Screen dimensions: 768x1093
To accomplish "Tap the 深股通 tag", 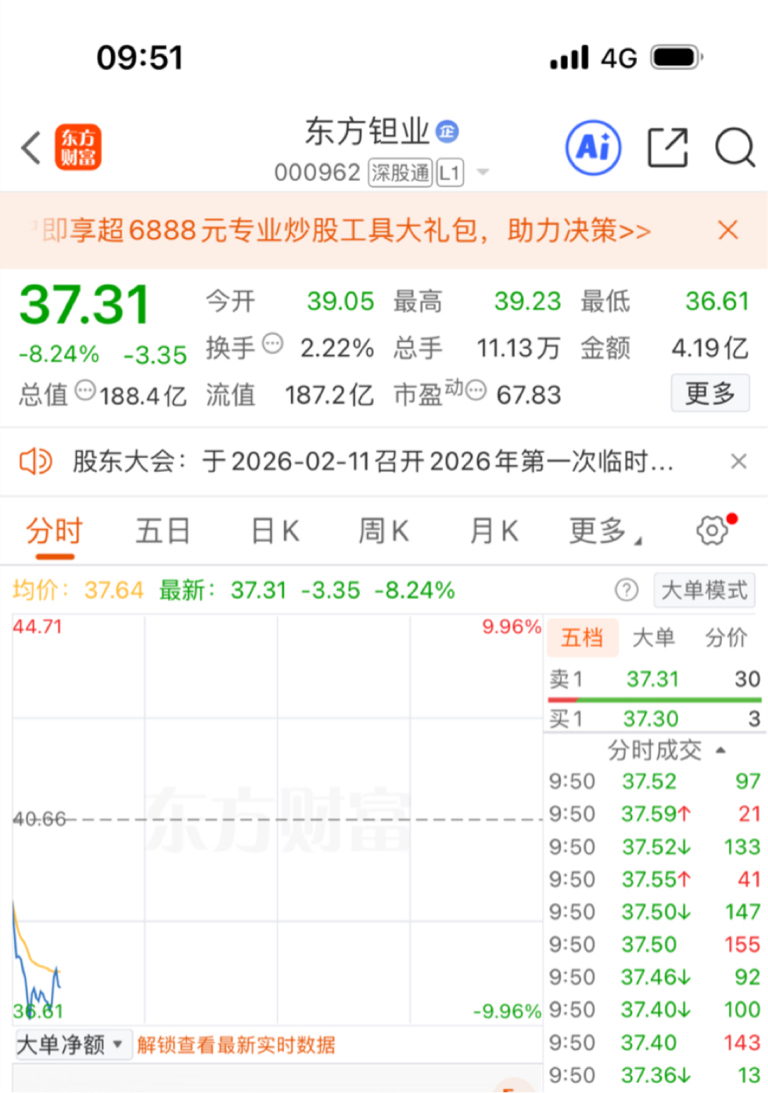I will point(400,172).
